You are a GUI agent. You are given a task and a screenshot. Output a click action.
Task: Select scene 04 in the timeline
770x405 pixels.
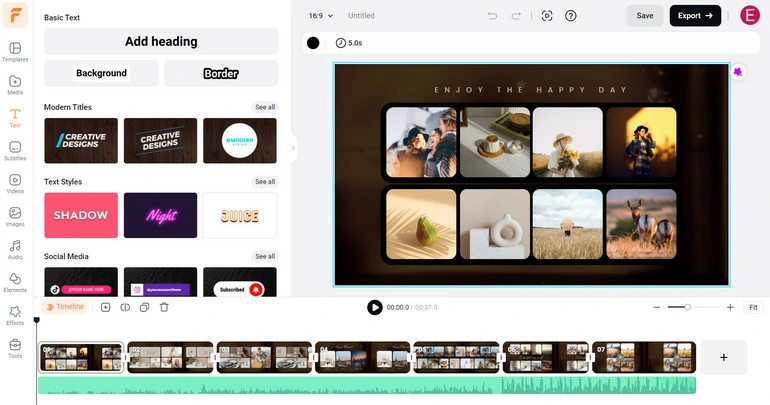[x=362, y=357]
